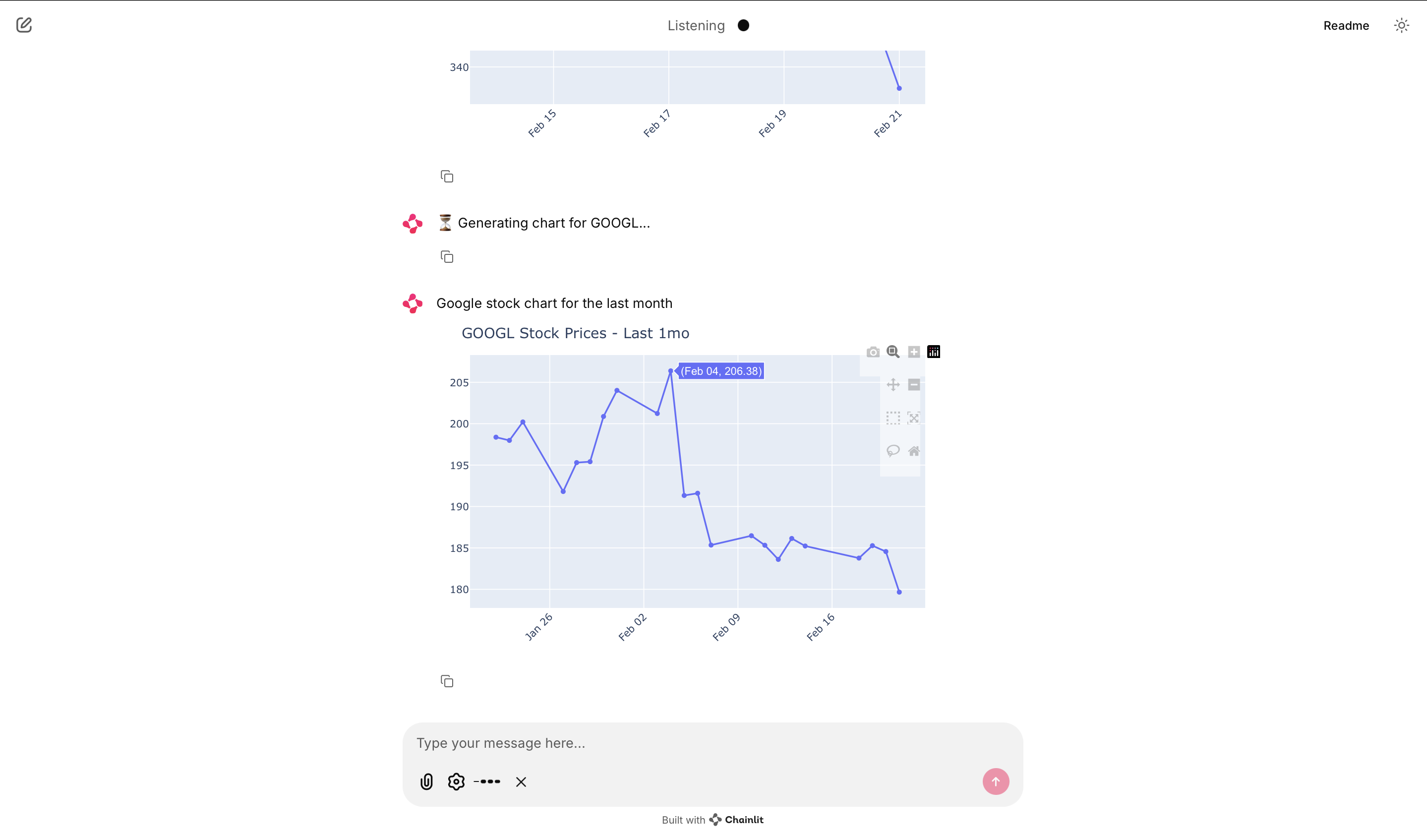Stop the voice session with X

521,781
